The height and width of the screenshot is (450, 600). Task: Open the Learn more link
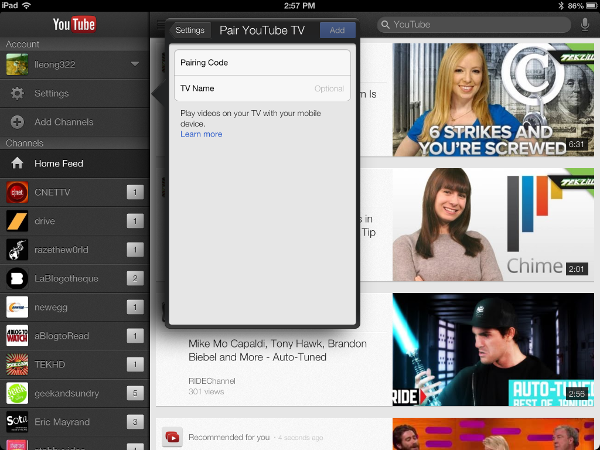(x=201, y=134)
